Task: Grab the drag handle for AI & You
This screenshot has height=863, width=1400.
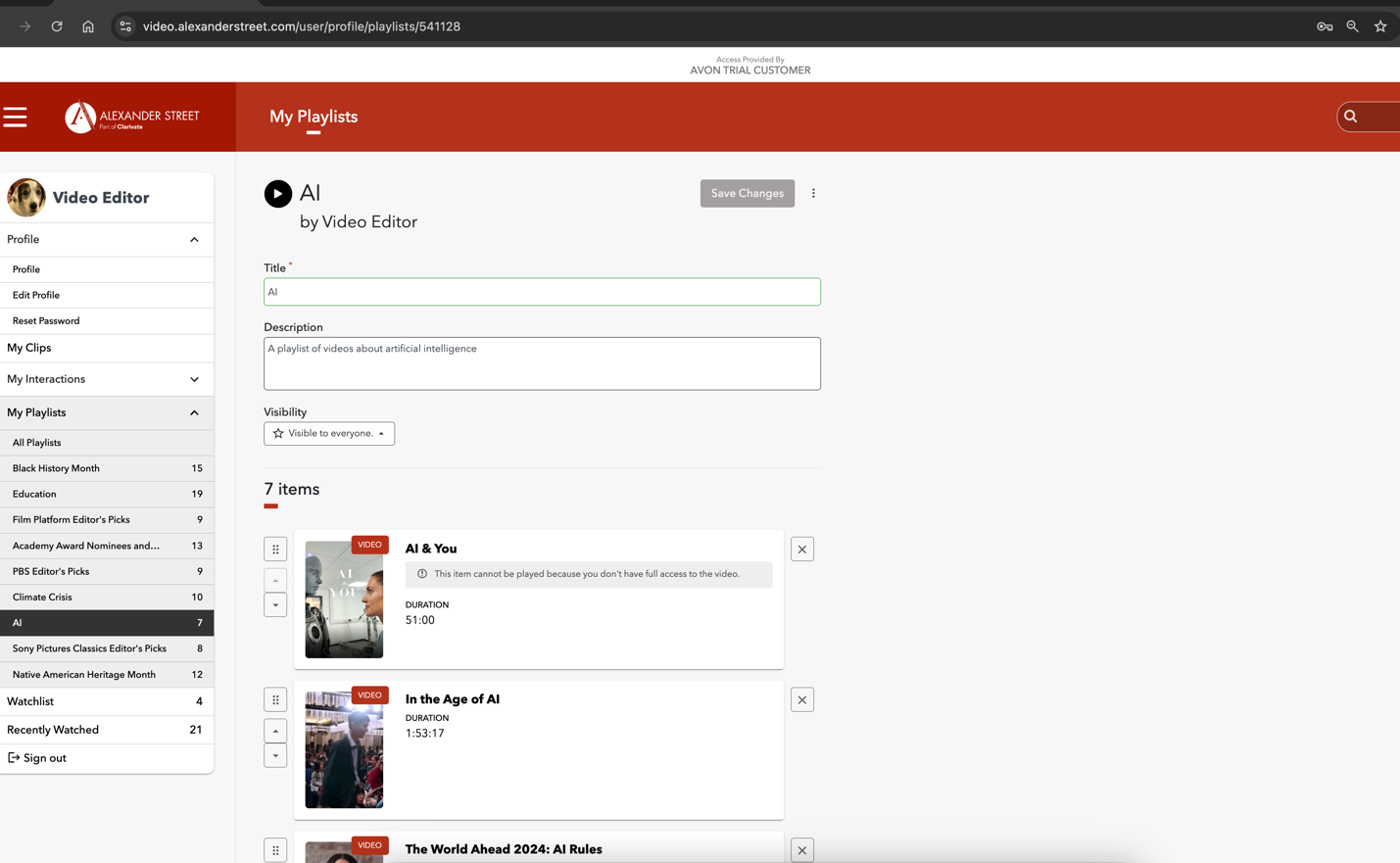Action: pos(275,550)
